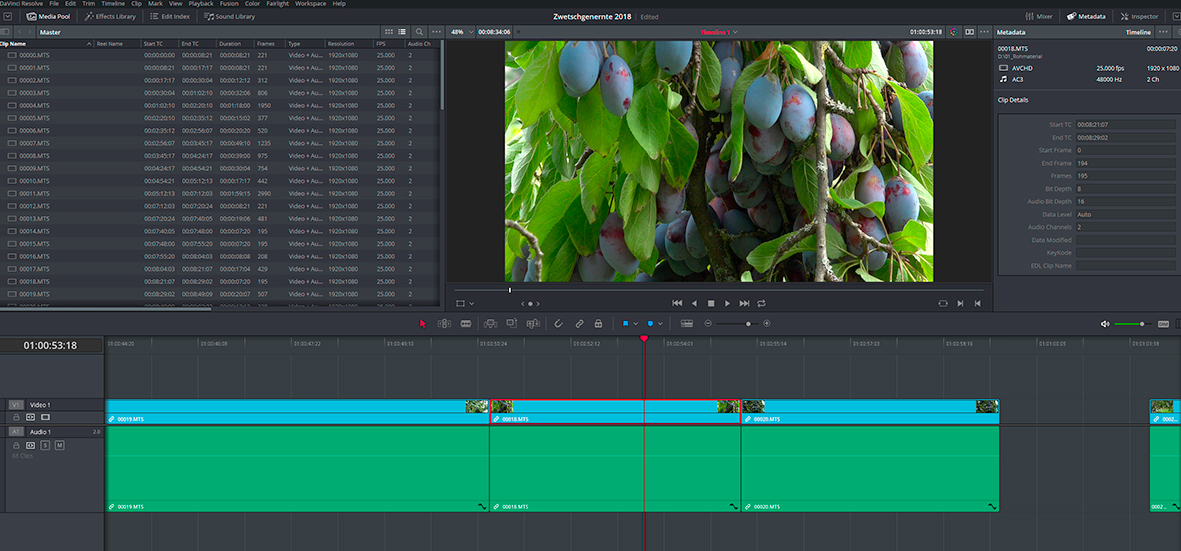Viewport: 1181px width, 551px height.
Task: Open the Effects Library panel
Action: pos(110,16)
